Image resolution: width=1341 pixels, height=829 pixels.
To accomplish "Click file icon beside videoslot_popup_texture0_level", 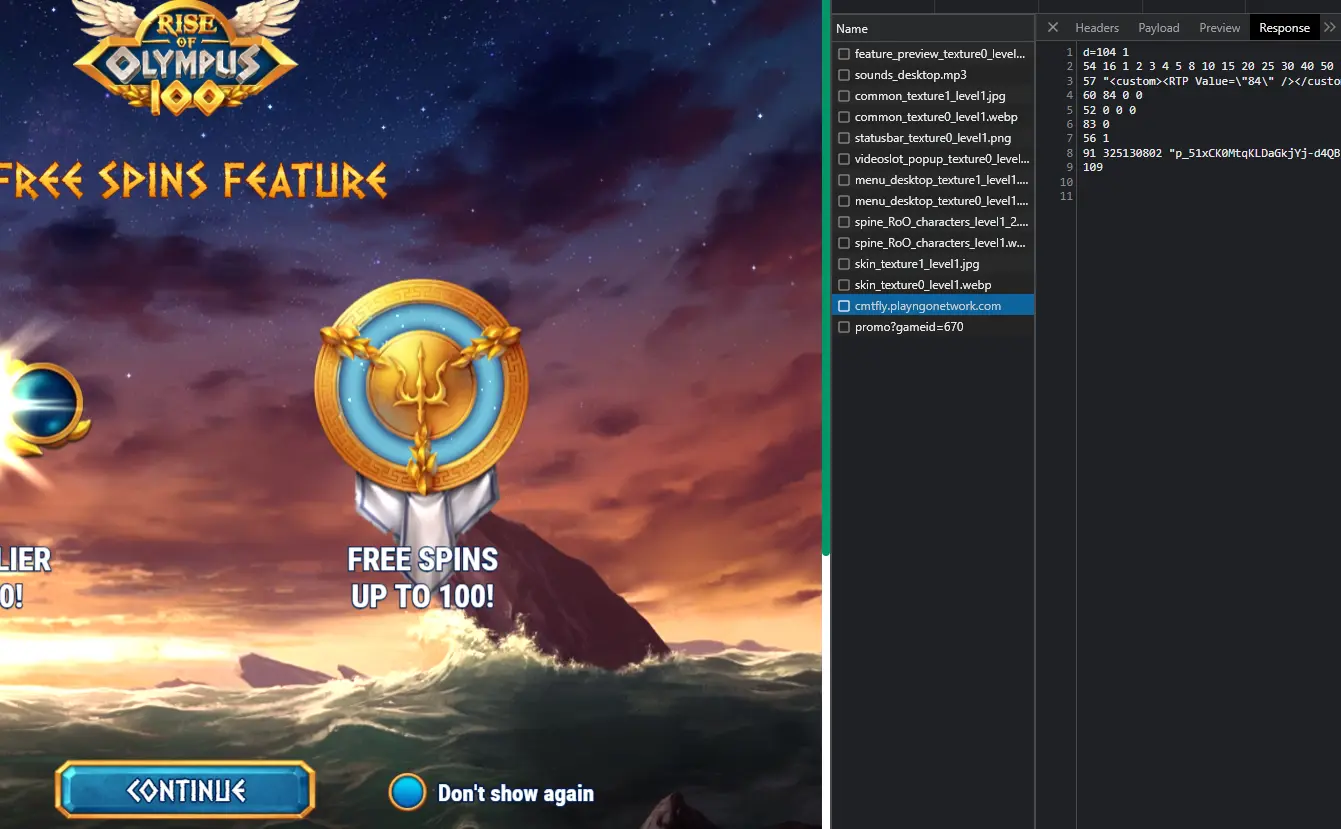I will 844,159.
